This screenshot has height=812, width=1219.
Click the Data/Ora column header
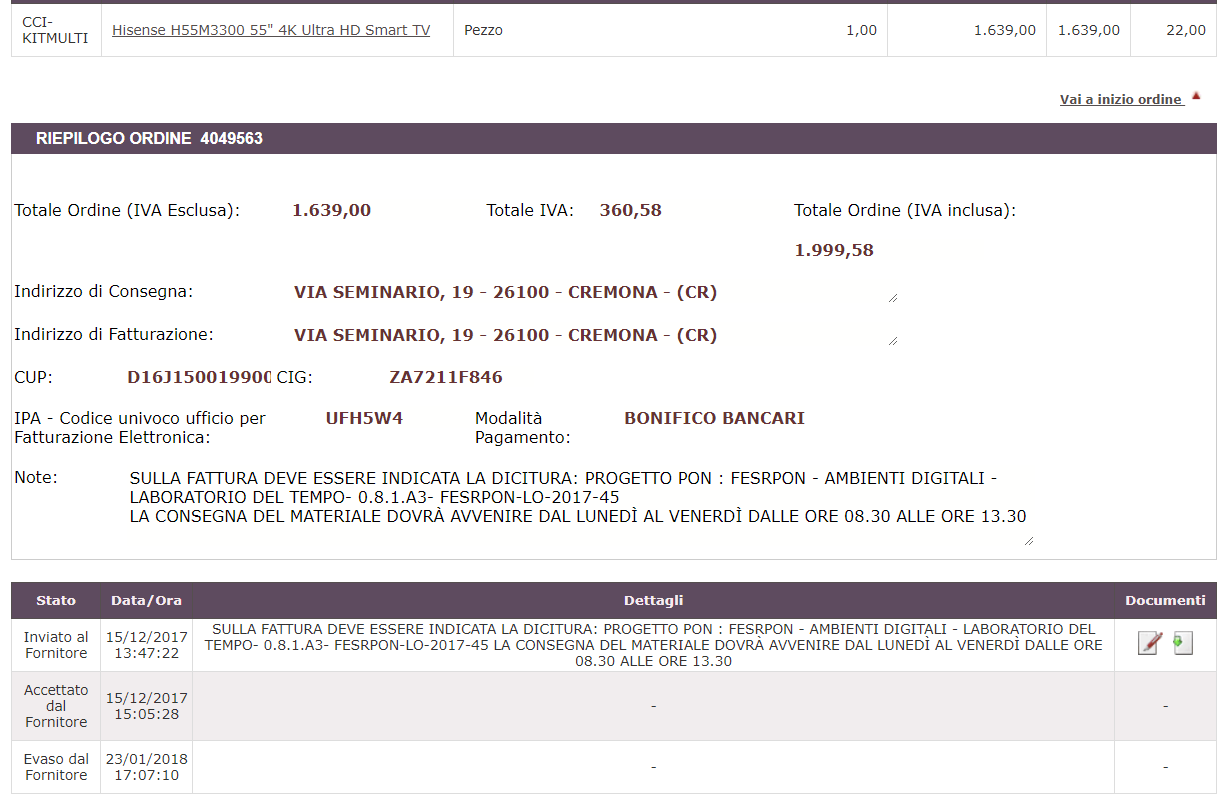click(146, 601)
